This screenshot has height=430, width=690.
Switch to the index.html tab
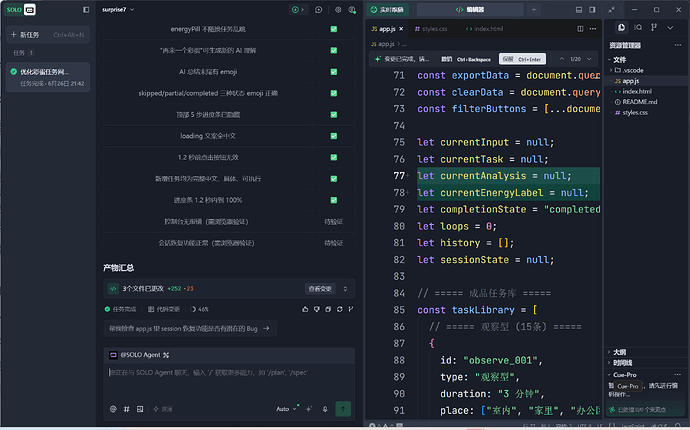[484, 29]
